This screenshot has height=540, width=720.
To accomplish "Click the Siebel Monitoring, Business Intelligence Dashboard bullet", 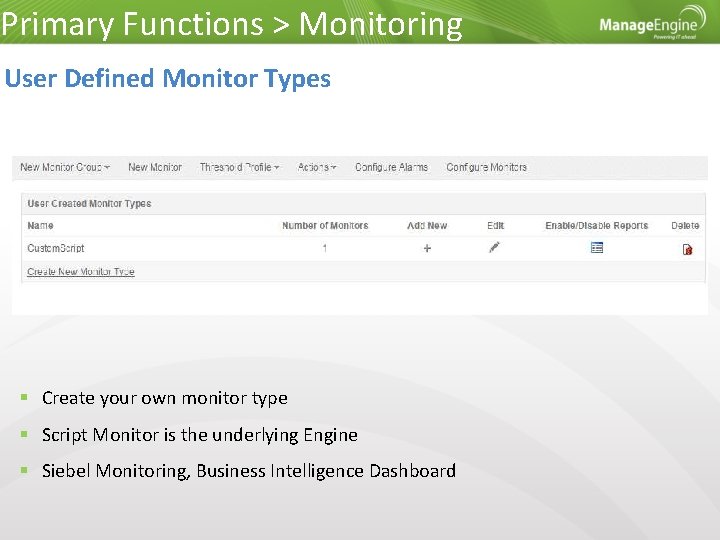I will click(x=249, y=471).
